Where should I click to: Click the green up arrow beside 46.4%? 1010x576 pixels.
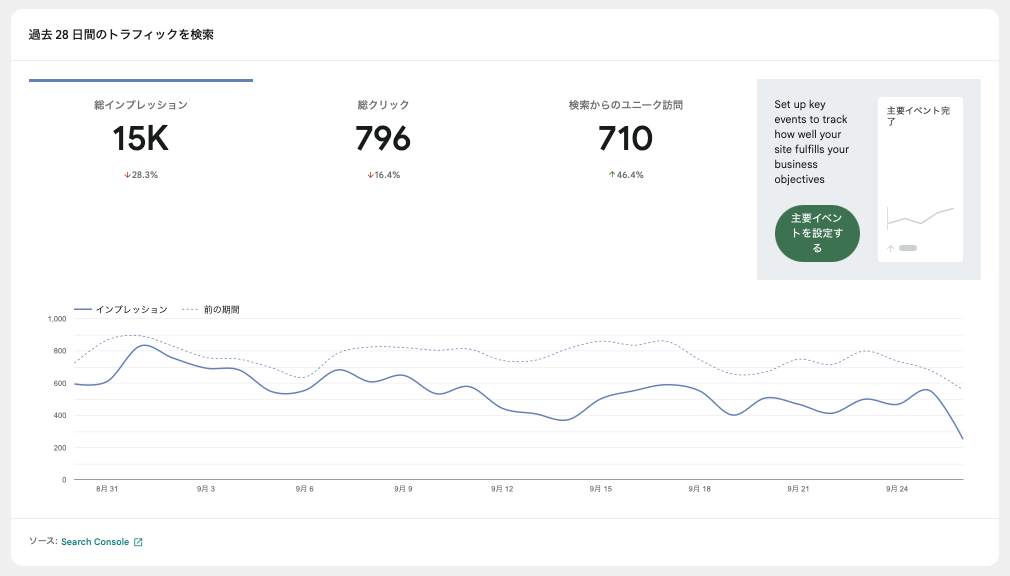tap(611, 175)
